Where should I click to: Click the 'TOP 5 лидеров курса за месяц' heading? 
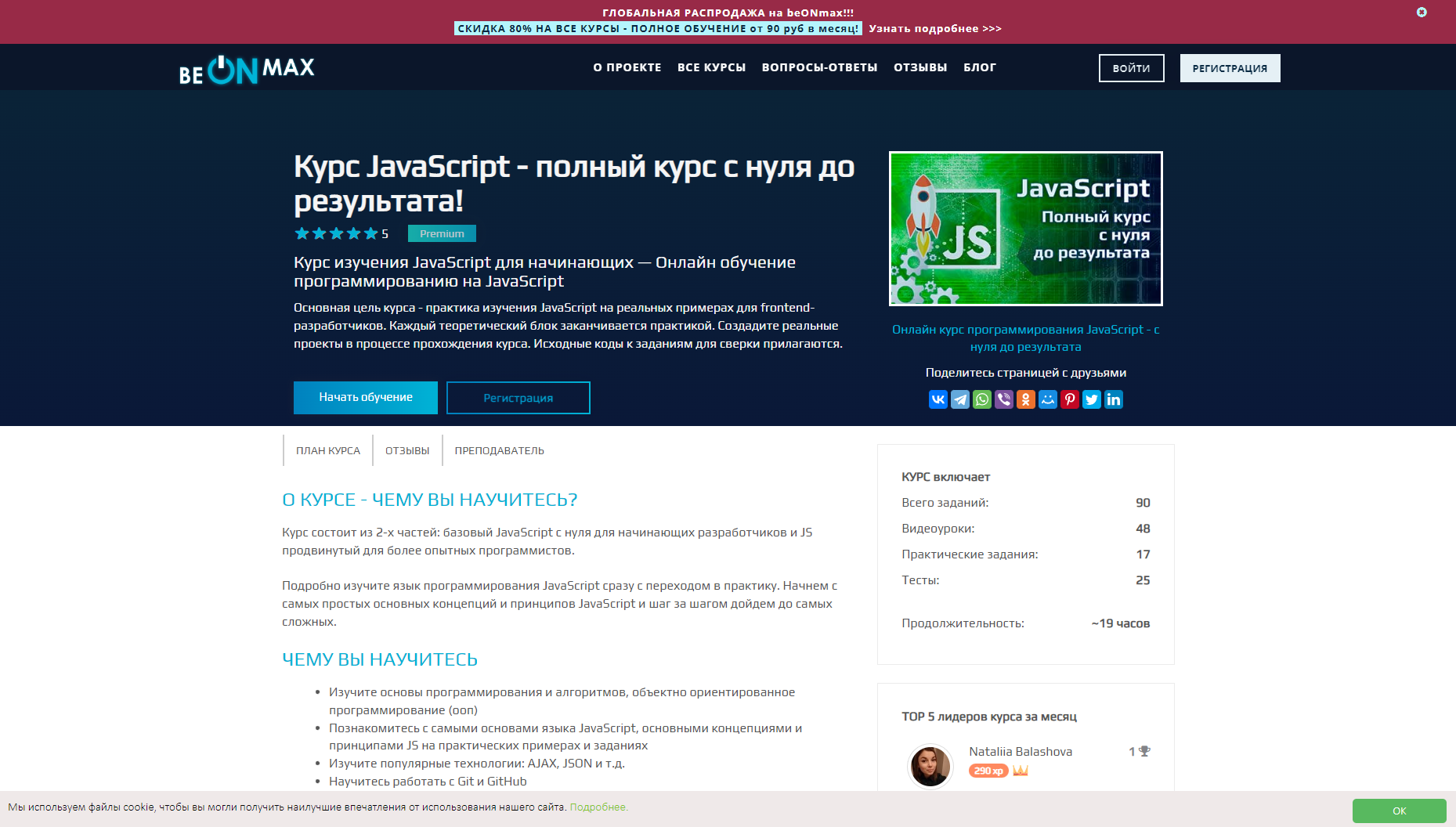point(989,717)
